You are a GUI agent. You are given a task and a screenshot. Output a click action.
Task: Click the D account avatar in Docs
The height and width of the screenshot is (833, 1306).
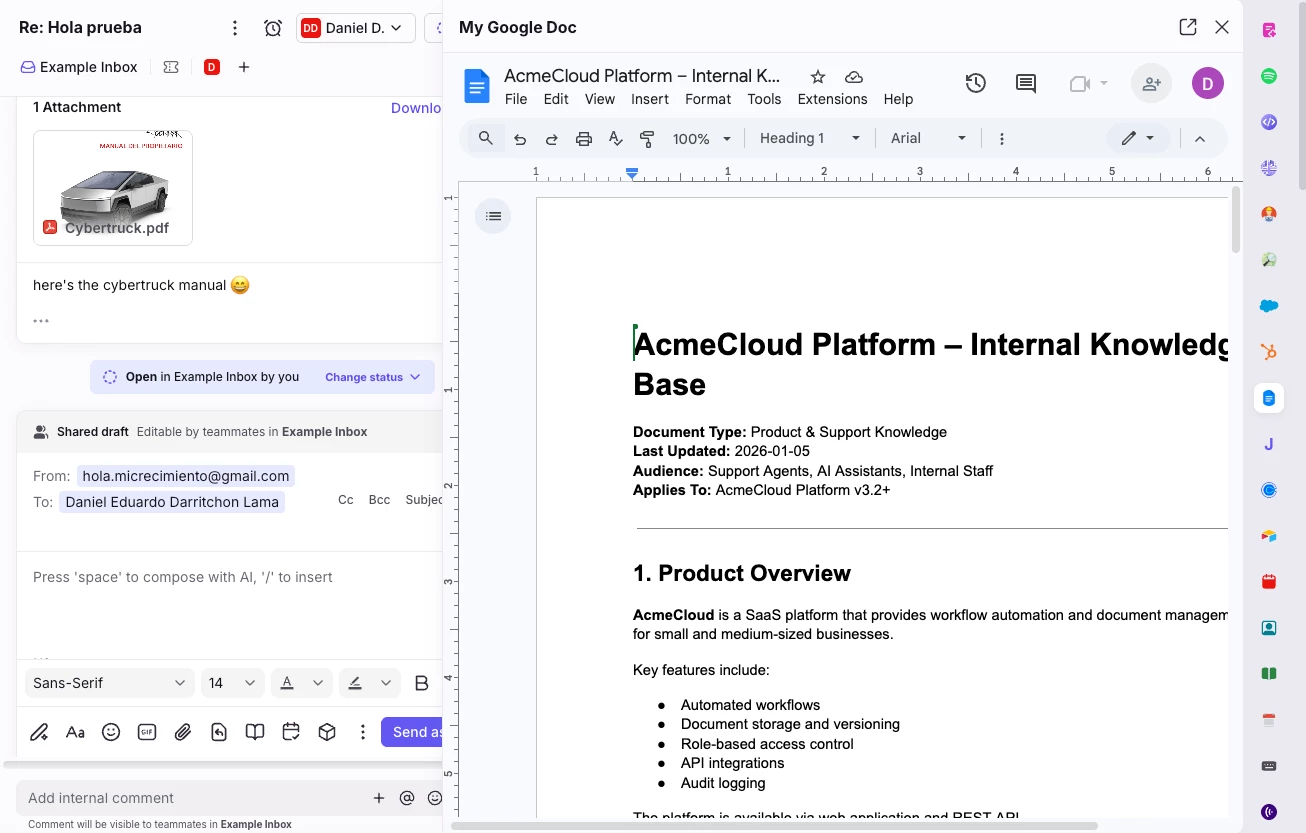point(1207,84)
